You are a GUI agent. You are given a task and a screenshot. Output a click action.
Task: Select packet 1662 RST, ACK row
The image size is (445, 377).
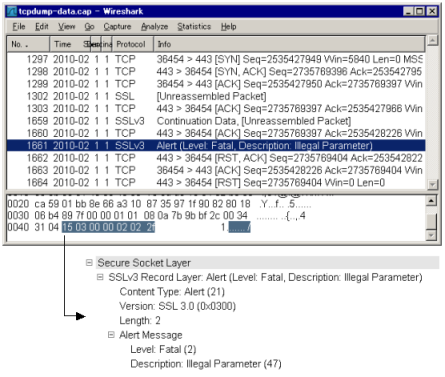216,158
